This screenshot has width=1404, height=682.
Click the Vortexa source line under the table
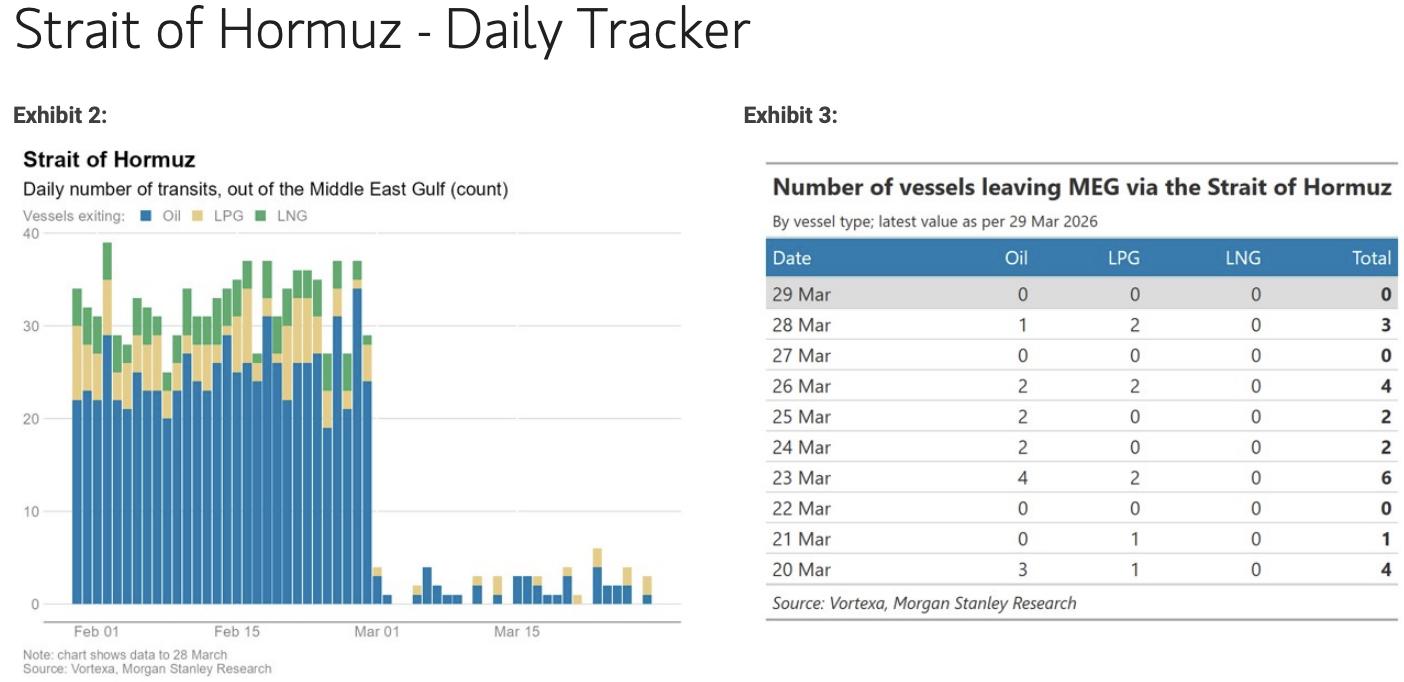(924, 603)
